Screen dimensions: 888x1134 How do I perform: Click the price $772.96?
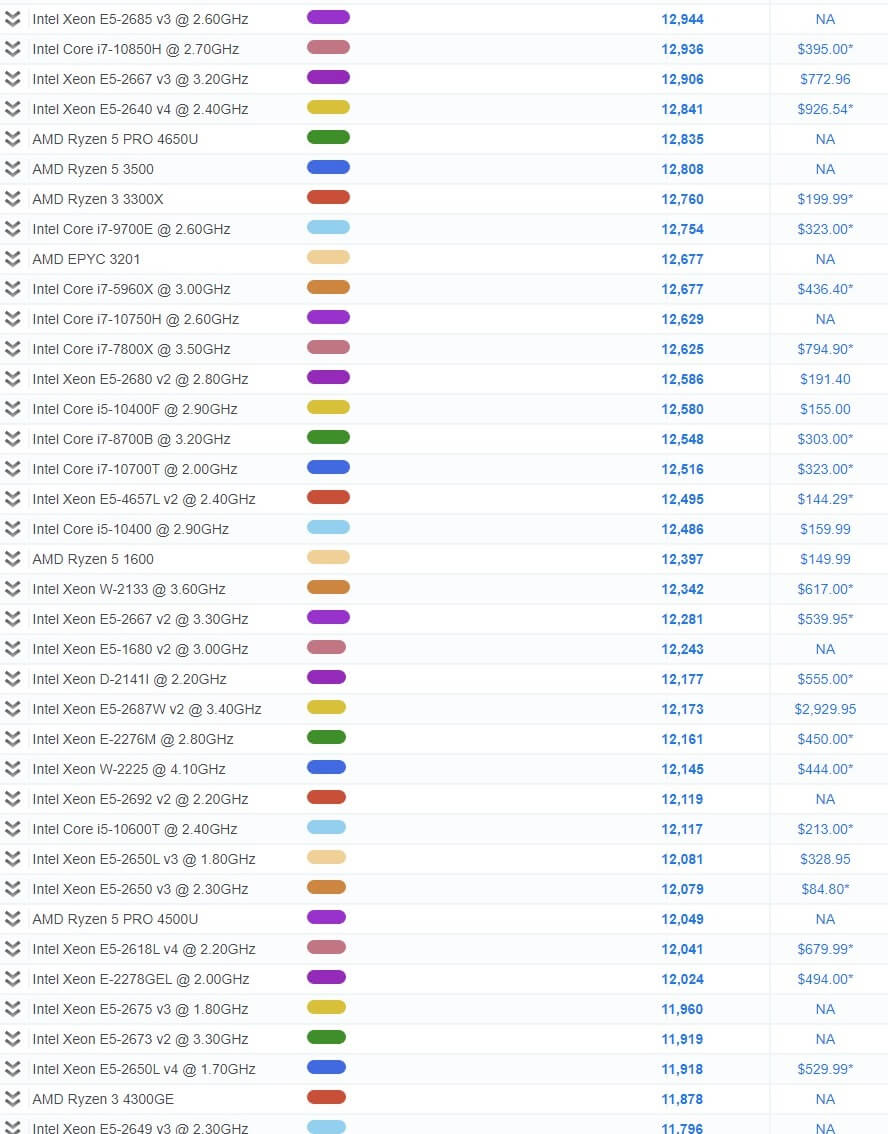click(x=825, y=79)
